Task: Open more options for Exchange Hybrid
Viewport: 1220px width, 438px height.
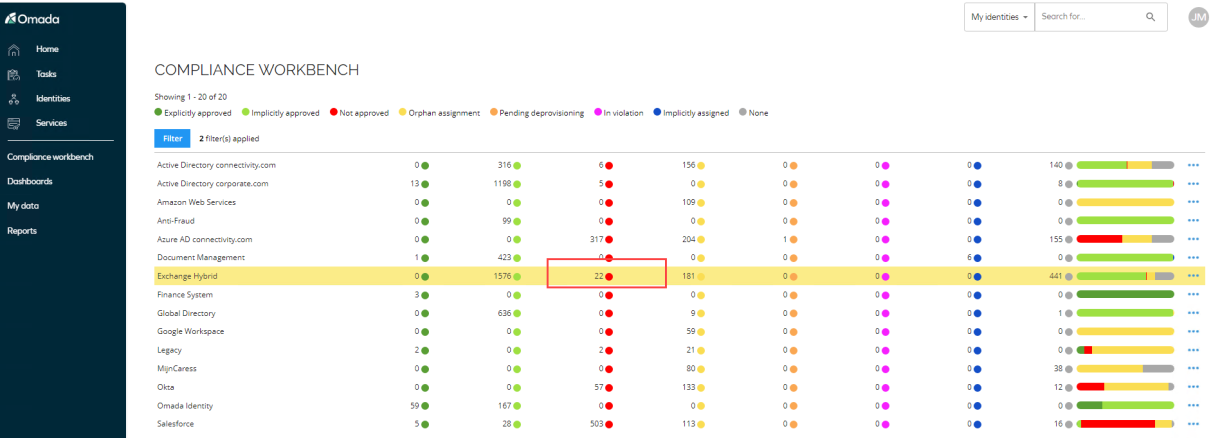Action: 1193,276
